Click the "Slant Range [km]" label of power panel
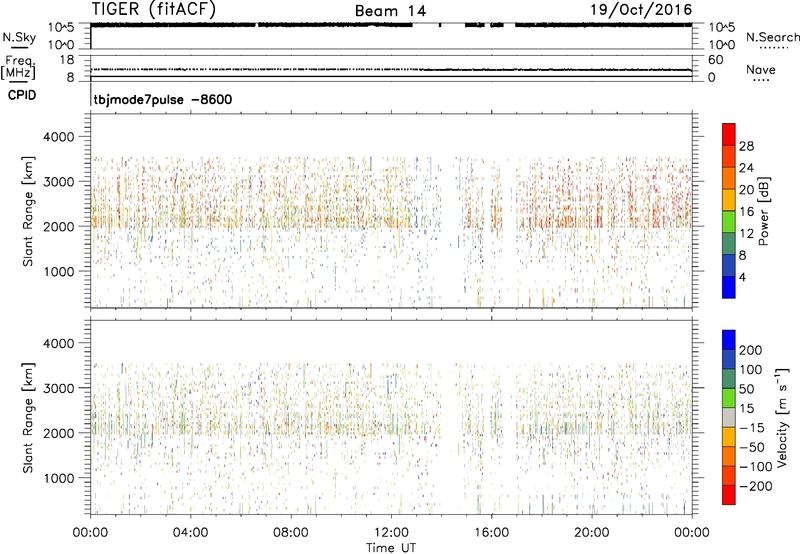This screenshot has height=554, width=800. [28, 211]
